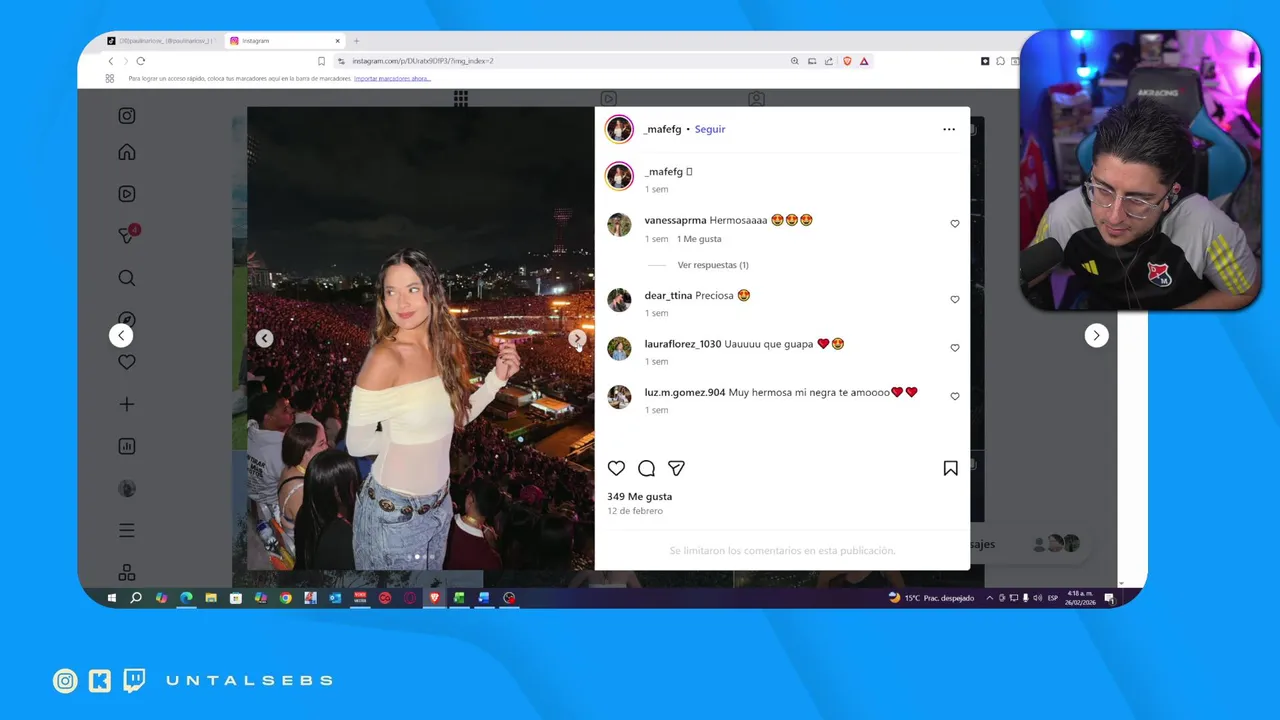
Task: Click the '12 de febrero' post date
Action: (x=635, y=511)
